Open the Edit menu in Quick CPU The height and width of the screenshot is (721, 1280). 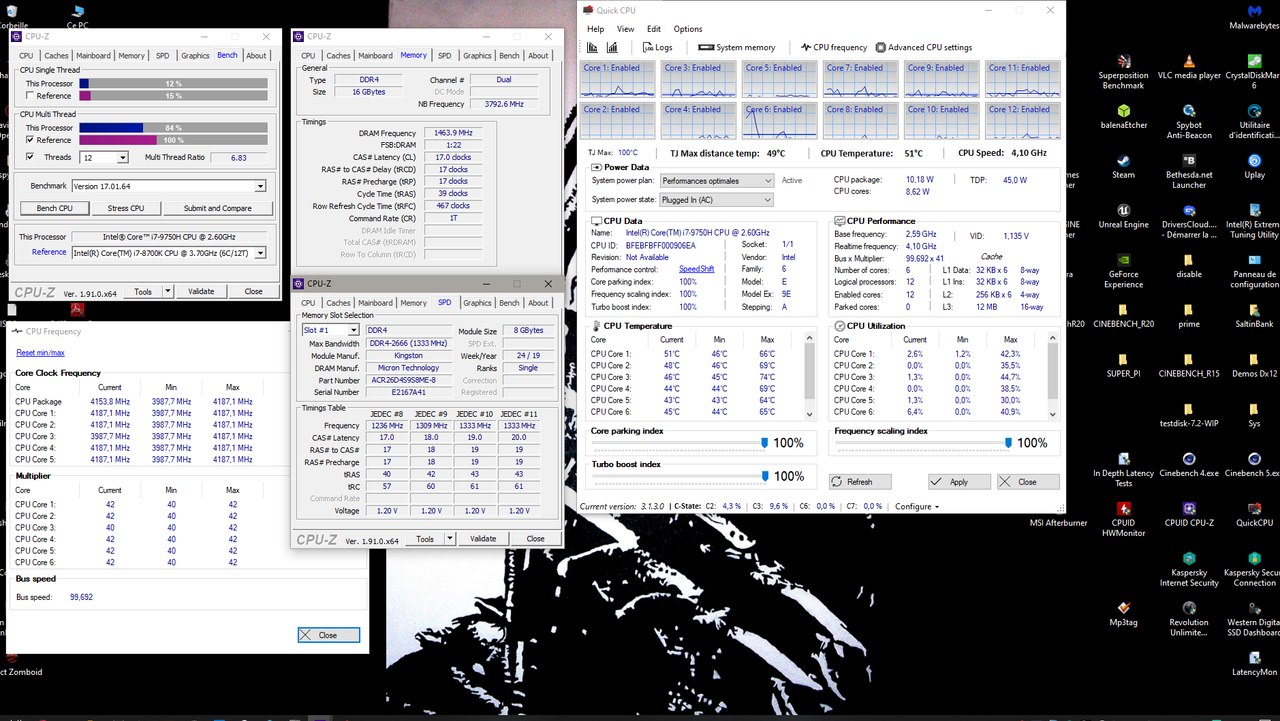[x=654, y=29]
